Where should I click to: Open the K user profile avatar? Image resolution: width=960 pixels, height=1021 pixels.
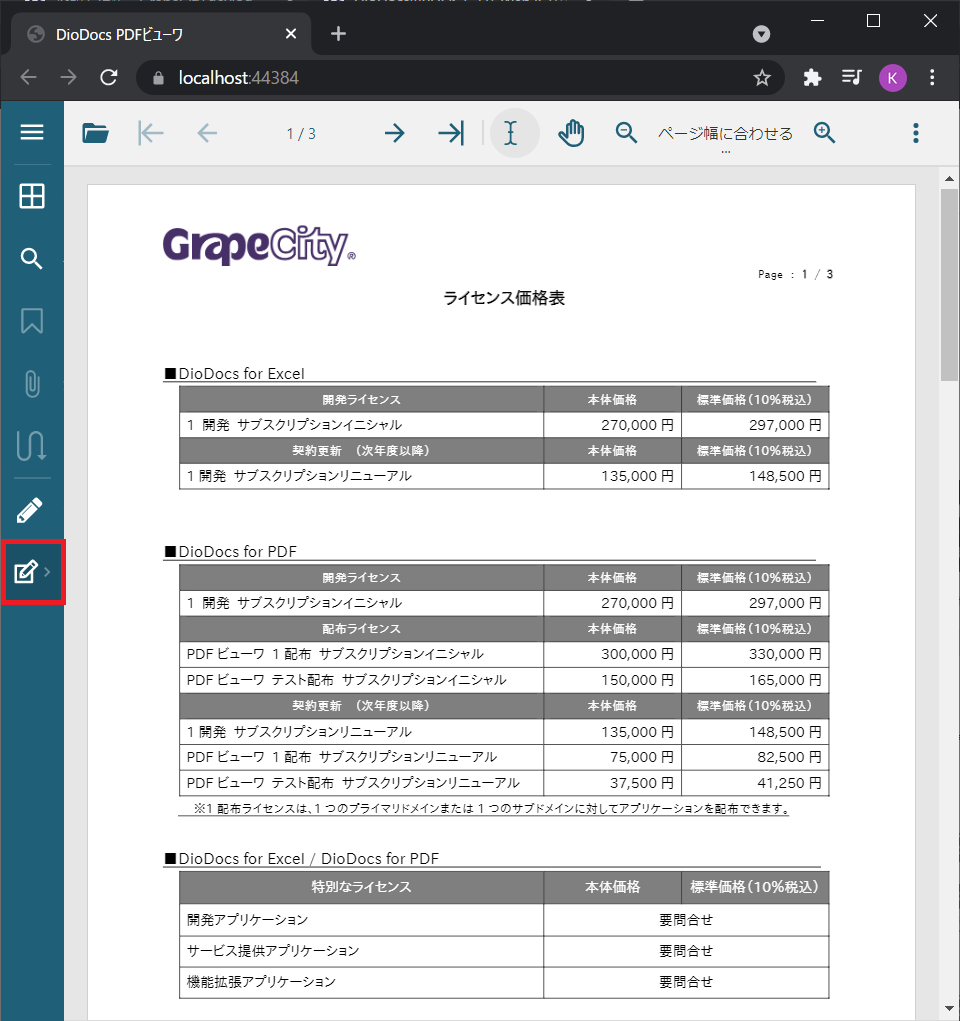pos(892,78)
